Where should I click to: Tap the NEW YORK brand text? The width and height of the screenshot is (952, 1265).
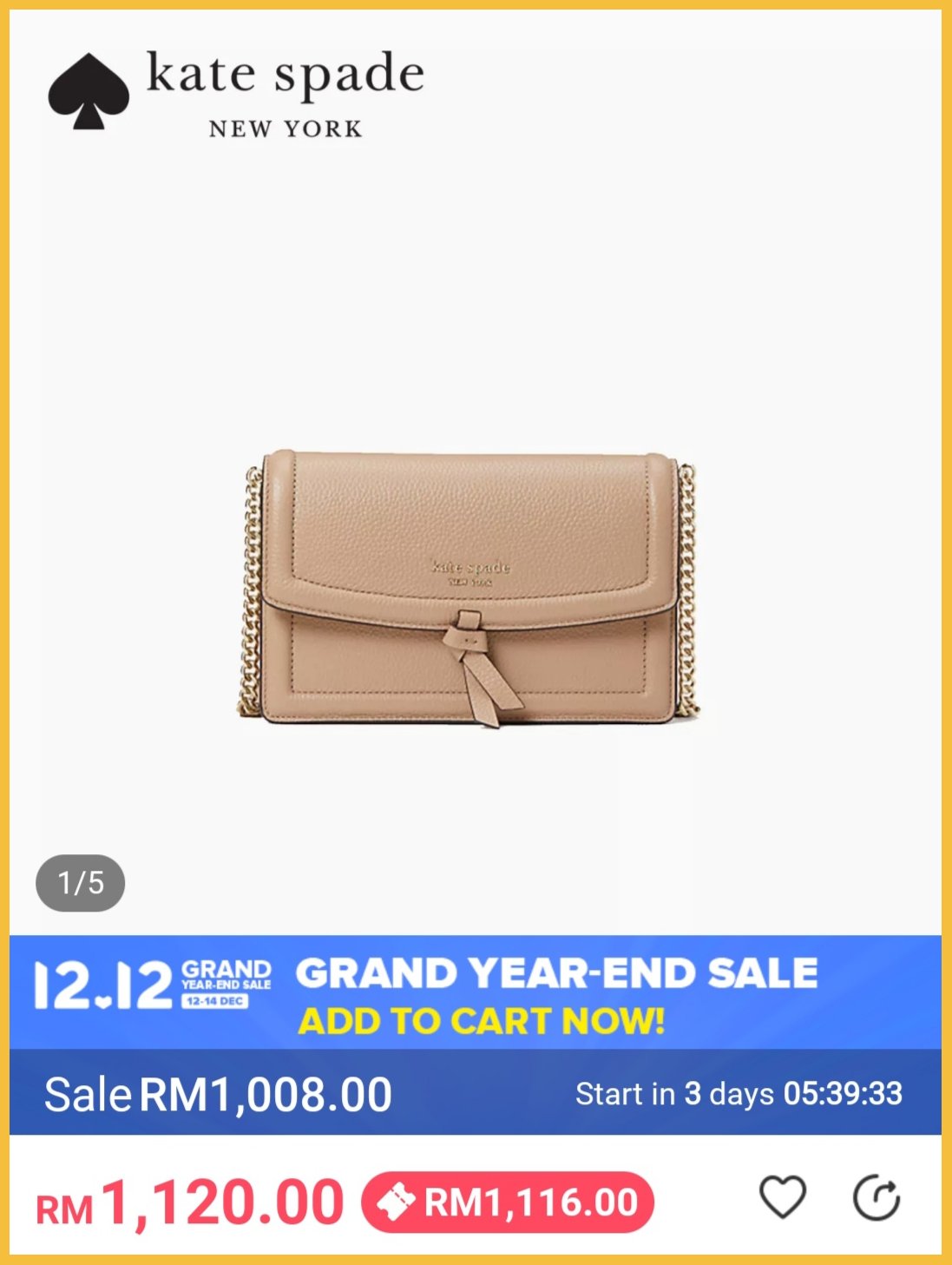[286, 129]
